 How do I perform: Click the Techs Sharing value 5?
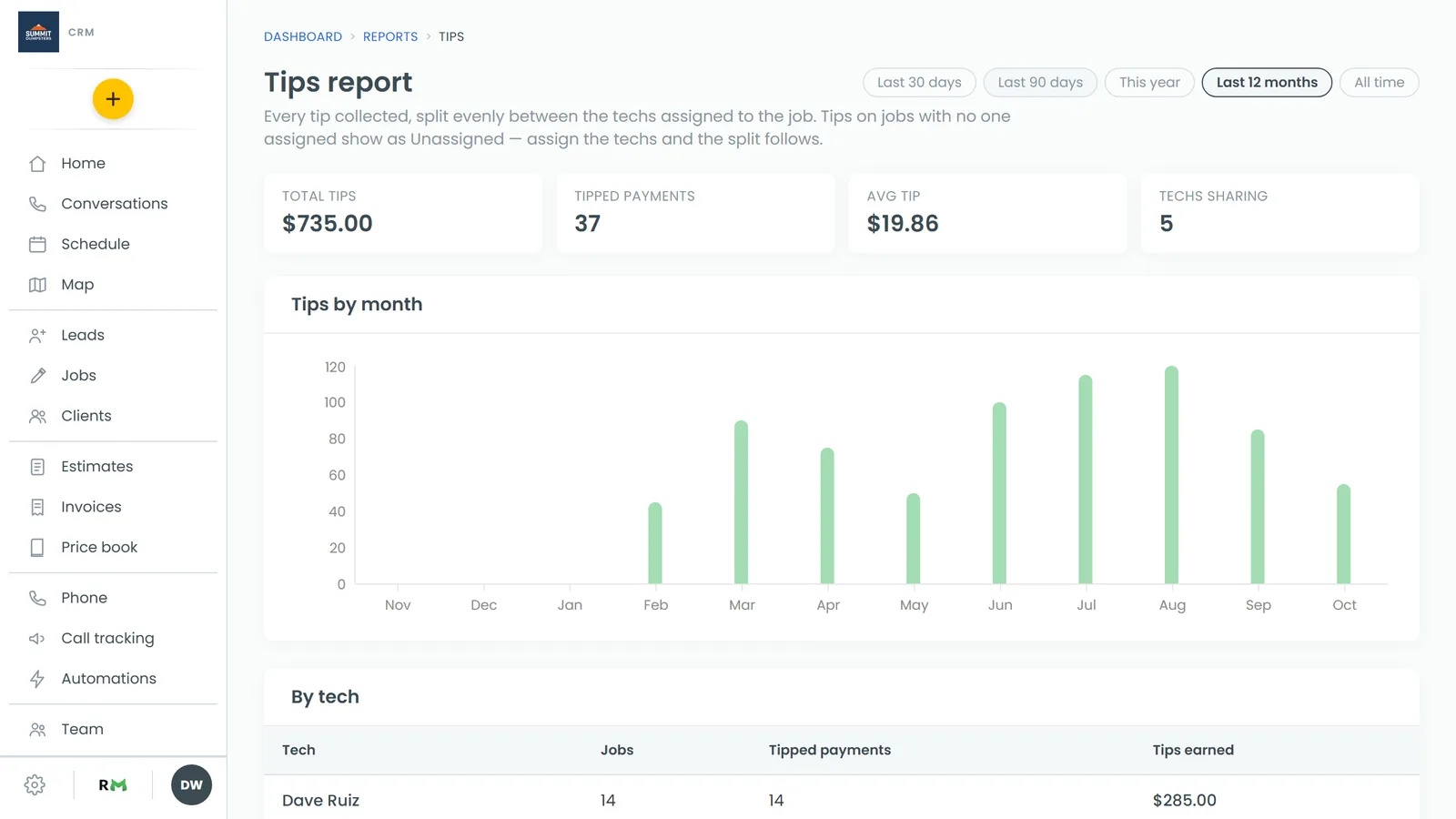click(1167, 224)
